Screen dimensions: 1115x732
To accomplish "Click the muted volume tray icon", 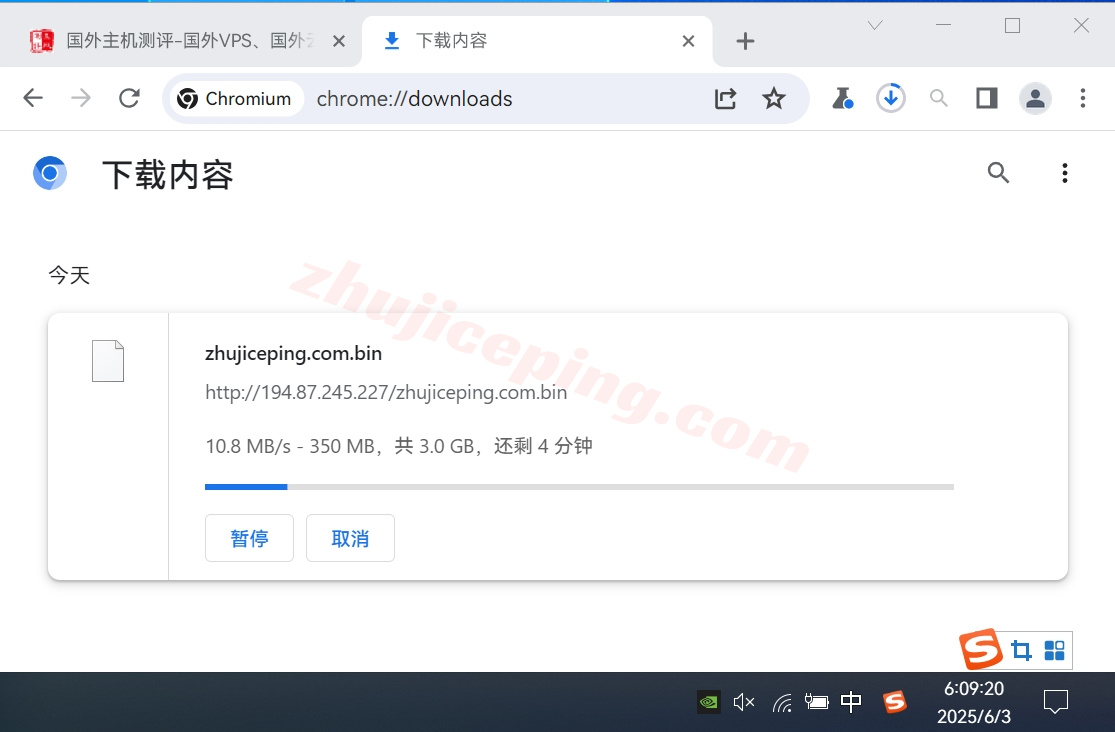I will click(x=744, y=702).
